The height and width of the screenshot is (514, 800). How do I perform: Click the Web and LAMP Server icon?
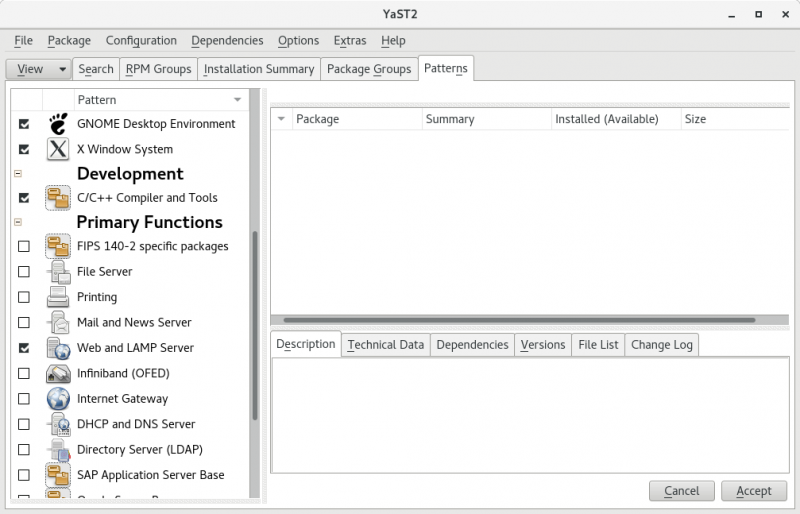coord(58,348)
